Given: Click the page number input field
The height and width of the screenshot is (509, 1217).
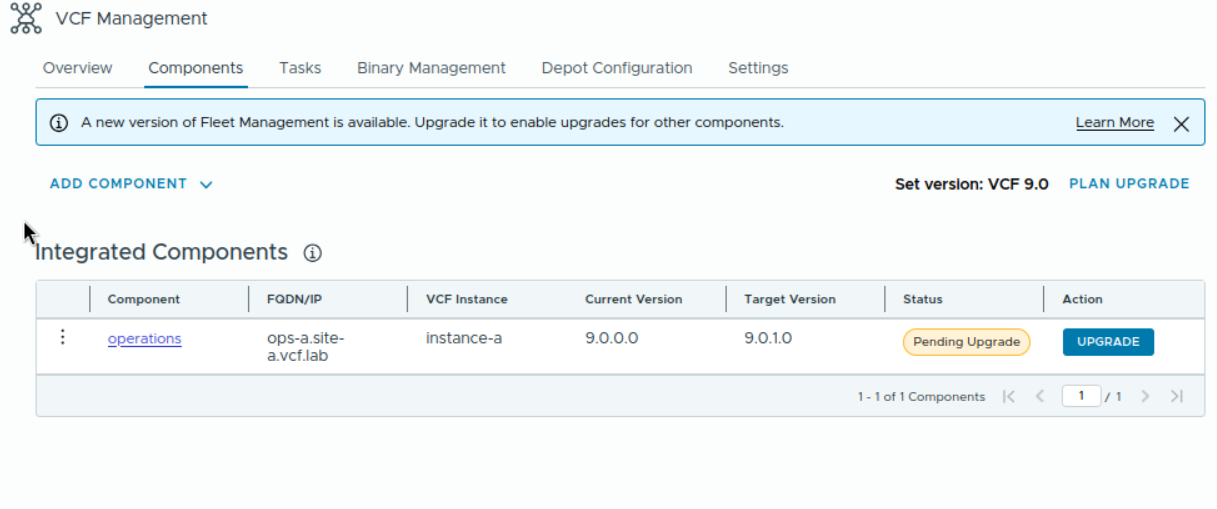Looking at the screenshot, I should [x=1081, y=396].
